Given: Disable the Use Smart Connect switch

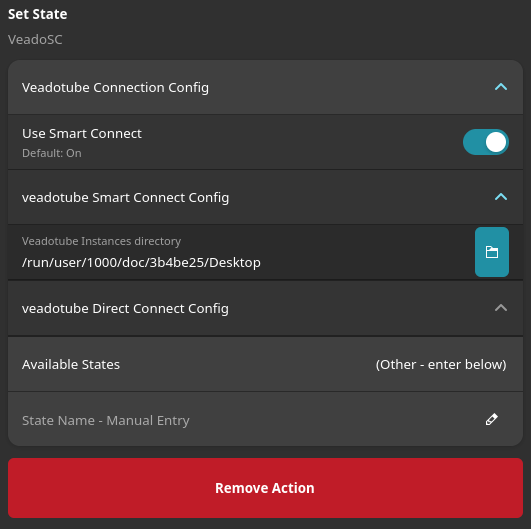Looking at the screenshot, I should (486, 142).
